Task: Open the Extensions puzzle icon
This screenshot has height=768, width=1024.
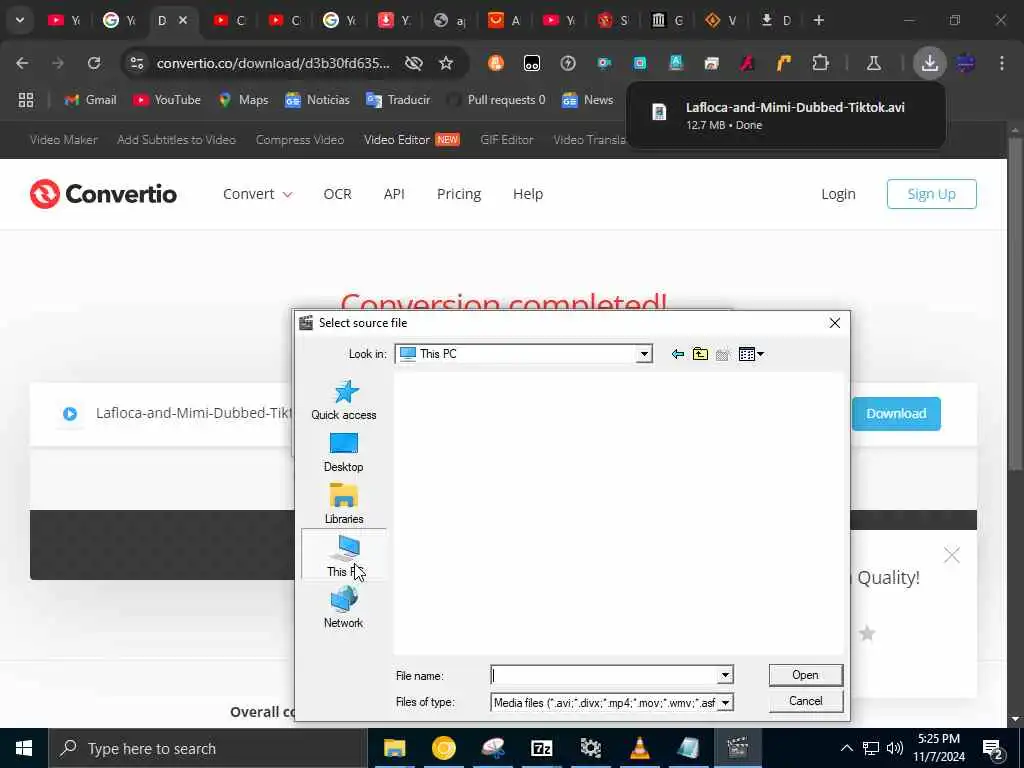Action: [x=820, y=63]
